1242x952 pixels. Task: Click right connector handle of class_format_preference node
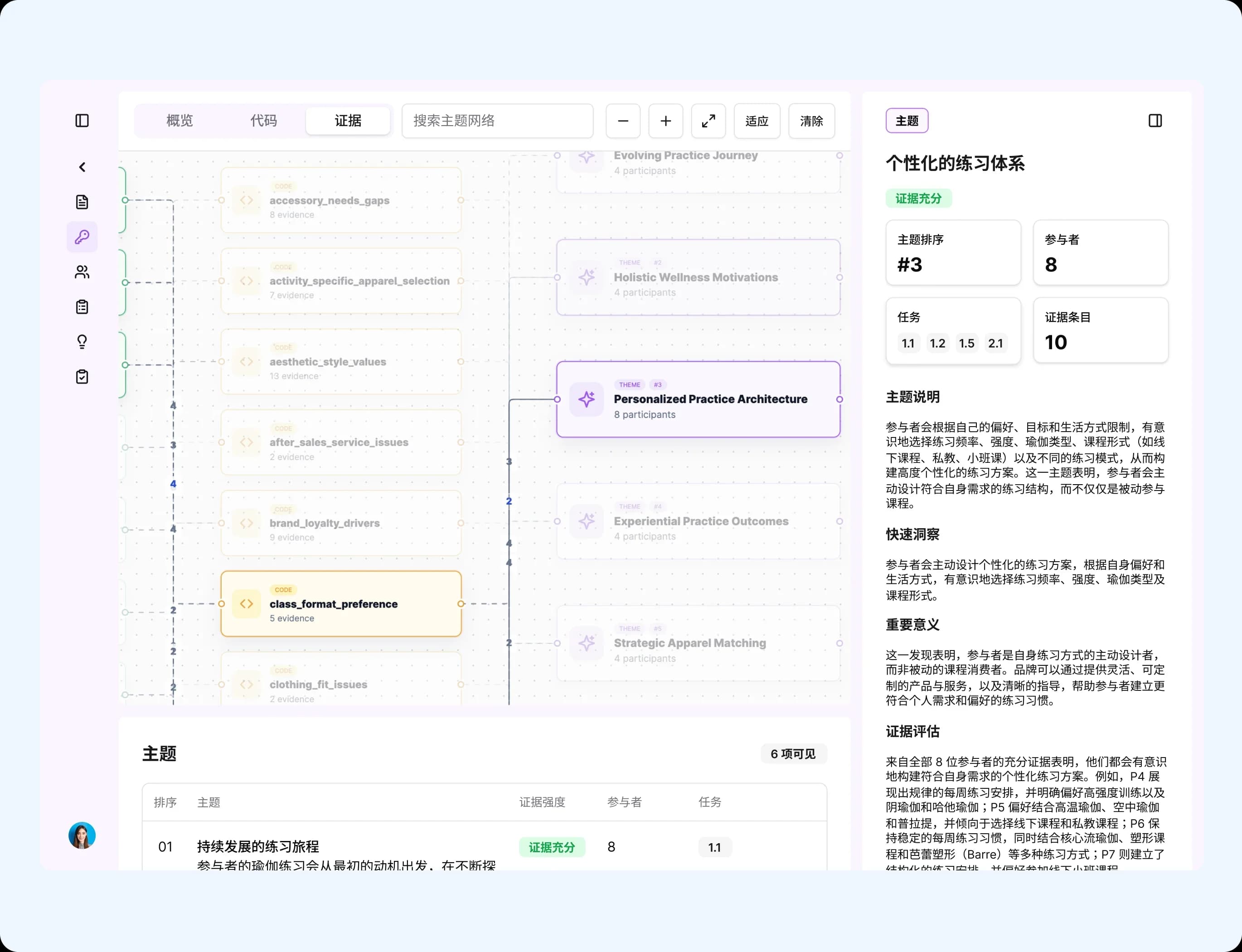coord(461,604)
